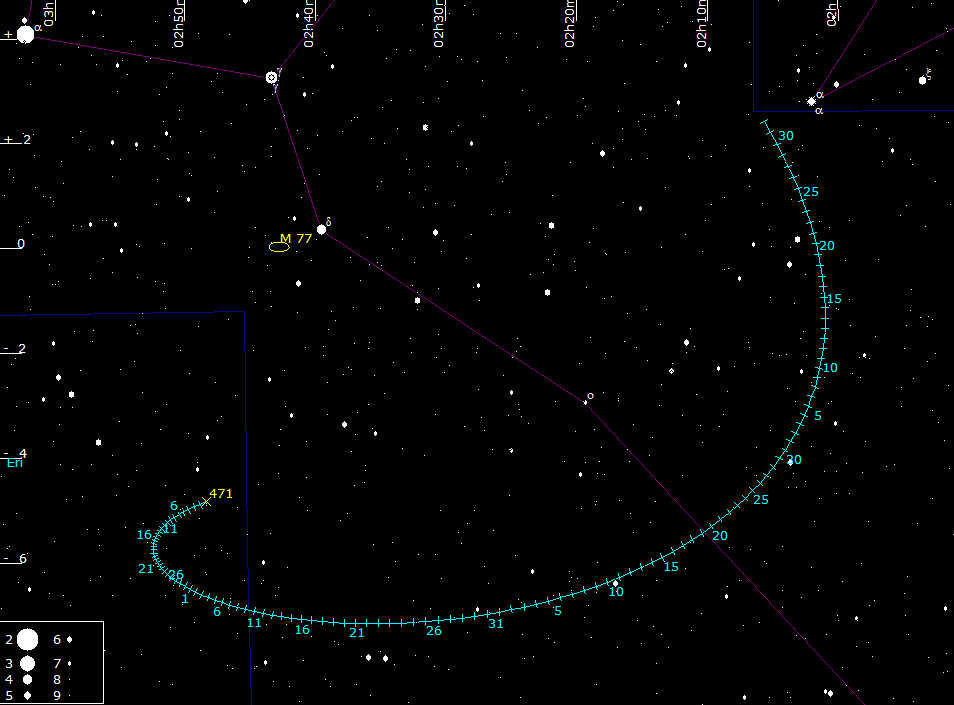Click the 02h50m right ascension label
The height and width of the screenshot is (705, 954).
pyautogui.click(x=179, y=24)
